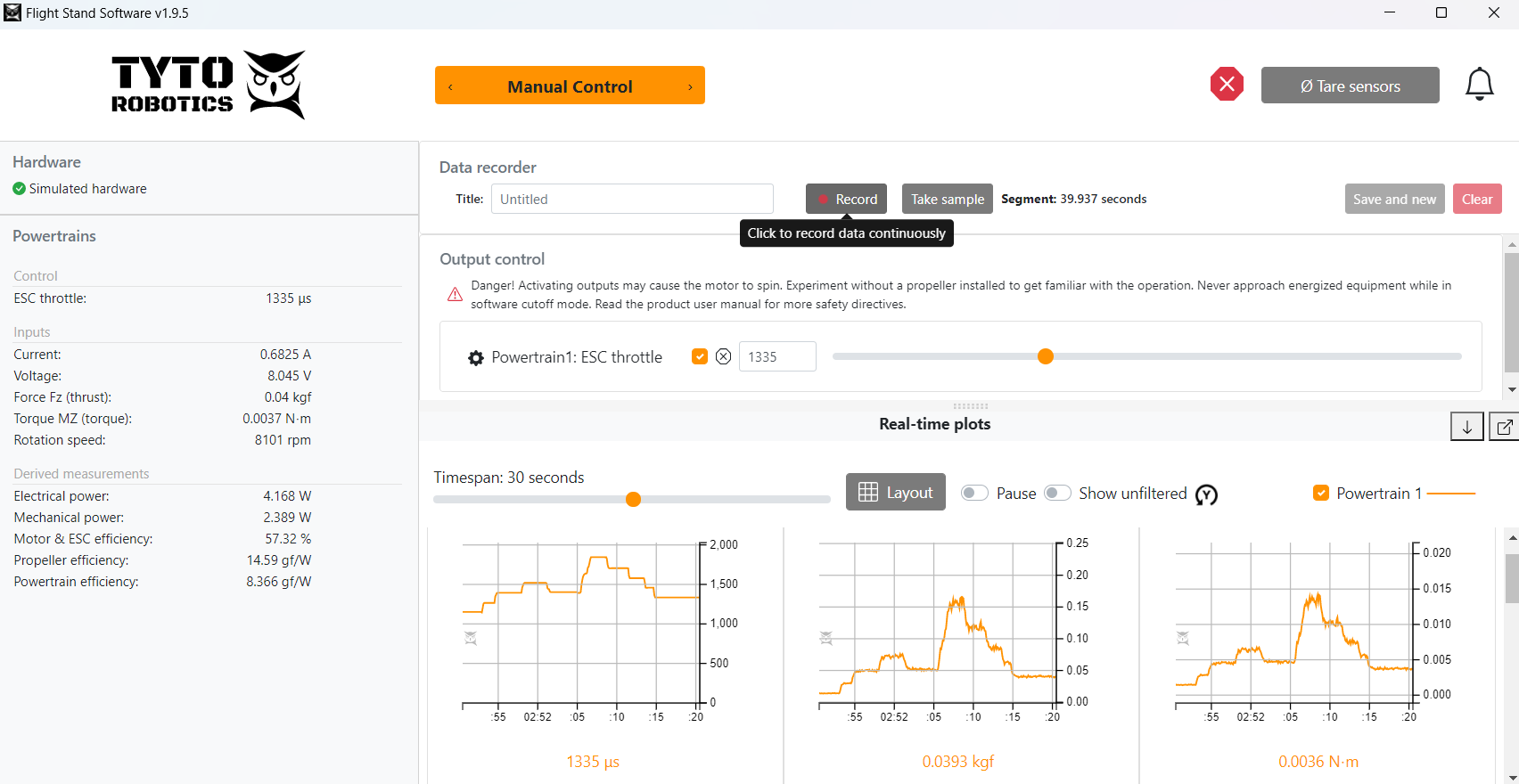Open the notifications bell
This screenshot has width=1519, height=784.
point(1479,85)
